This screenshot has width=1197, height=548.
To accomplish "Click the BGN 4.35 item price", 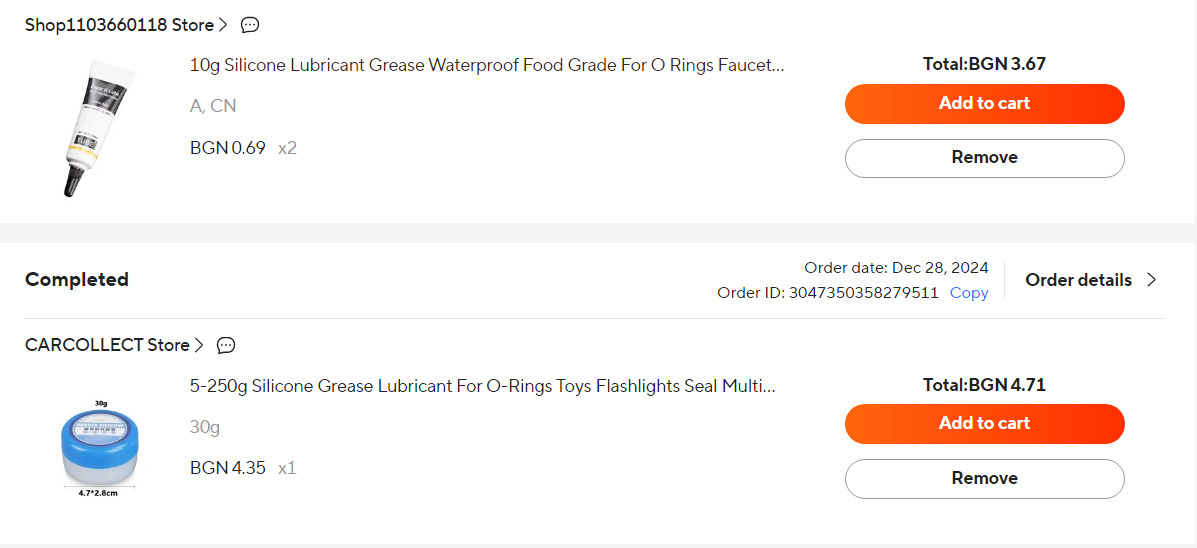I will [x=228, y=468].
